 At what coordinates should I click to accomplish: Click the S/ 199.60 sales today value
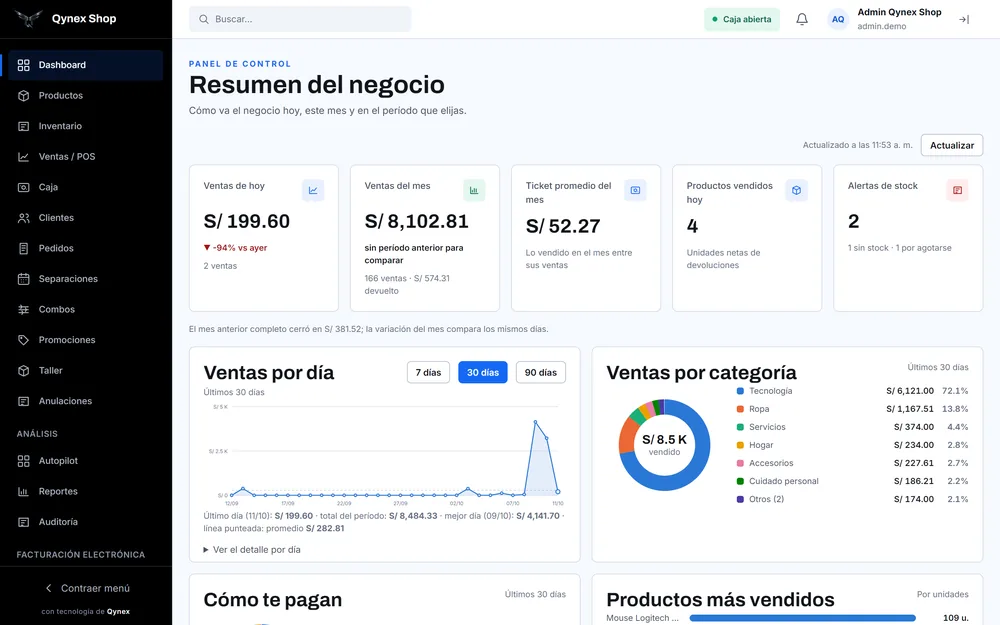(x=247, y=221)
